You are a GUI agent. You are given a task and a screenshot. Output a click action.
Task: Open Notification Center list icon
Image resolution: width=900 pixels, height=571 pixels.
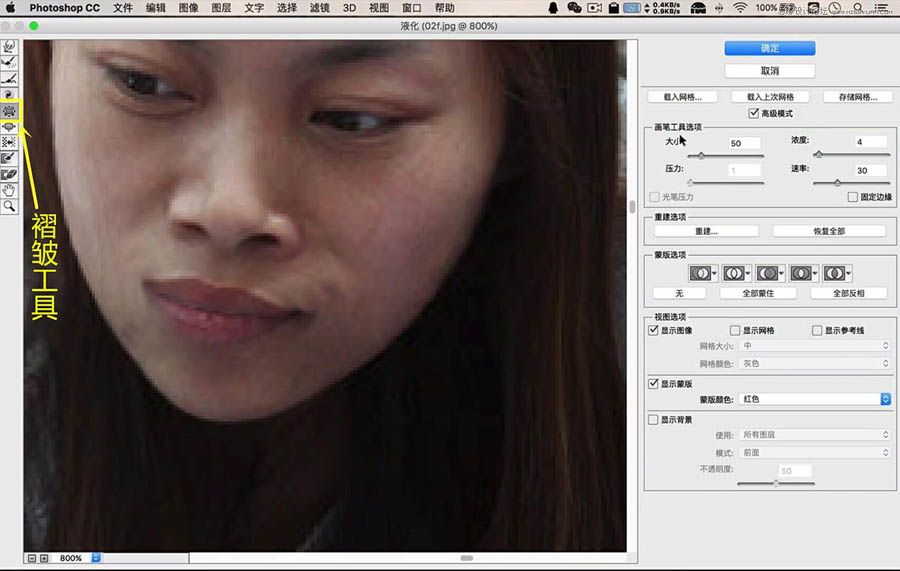tap(882, 7)
